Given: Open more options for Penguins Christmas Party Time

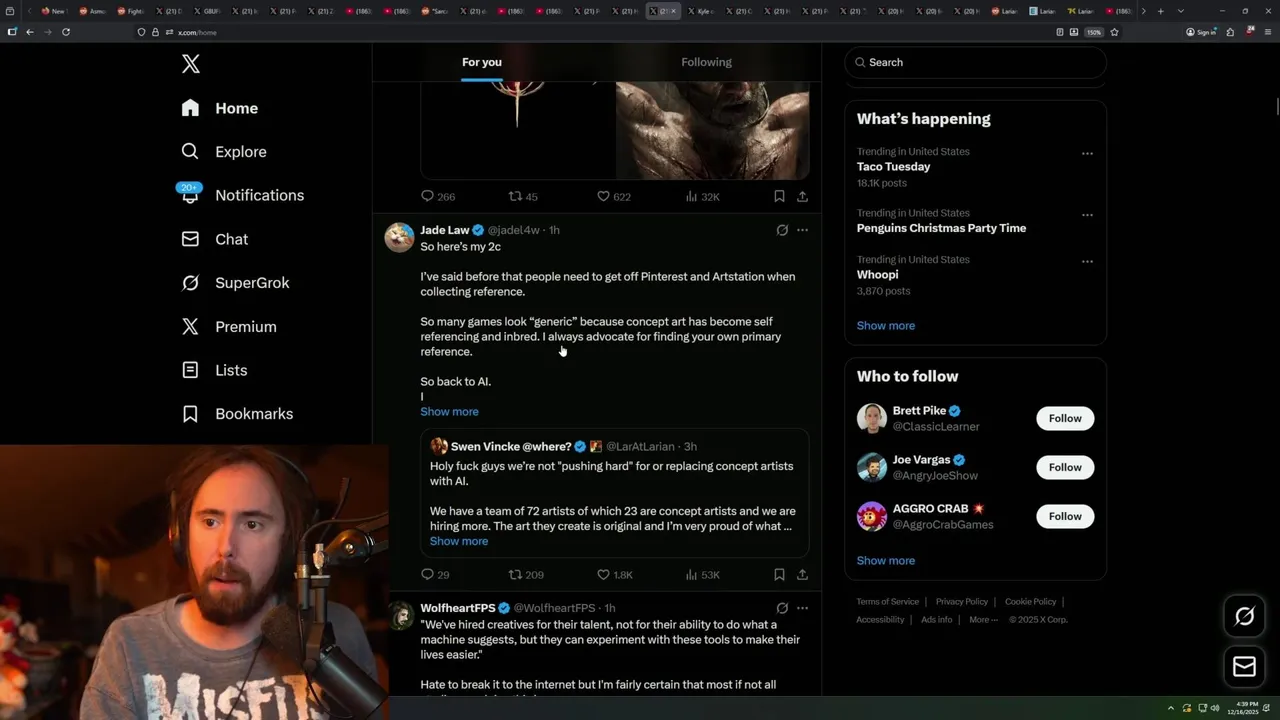Looking at the screenshot, I should [x=1087, y=215].
